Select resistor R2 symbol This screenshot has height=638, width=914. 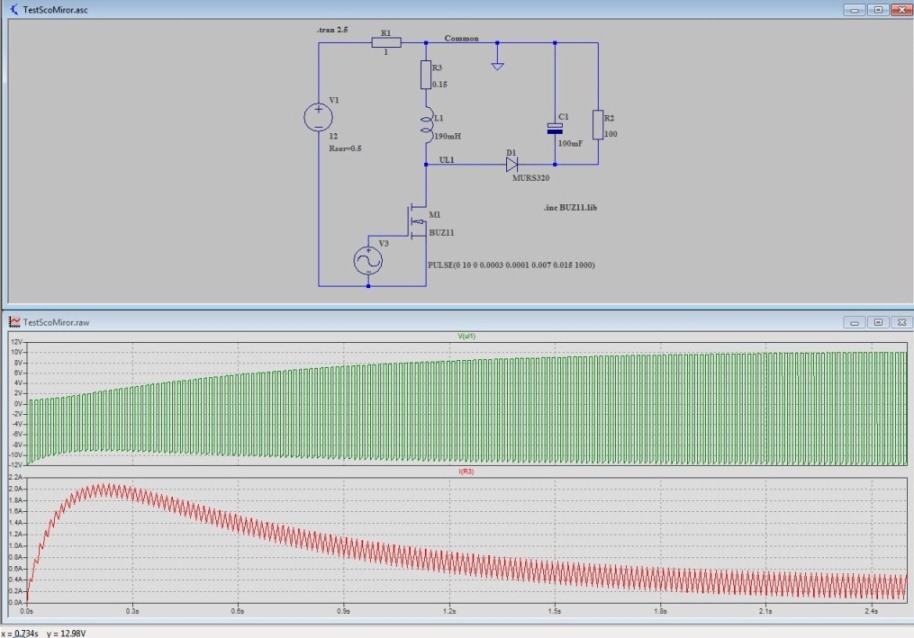point(598,125)
